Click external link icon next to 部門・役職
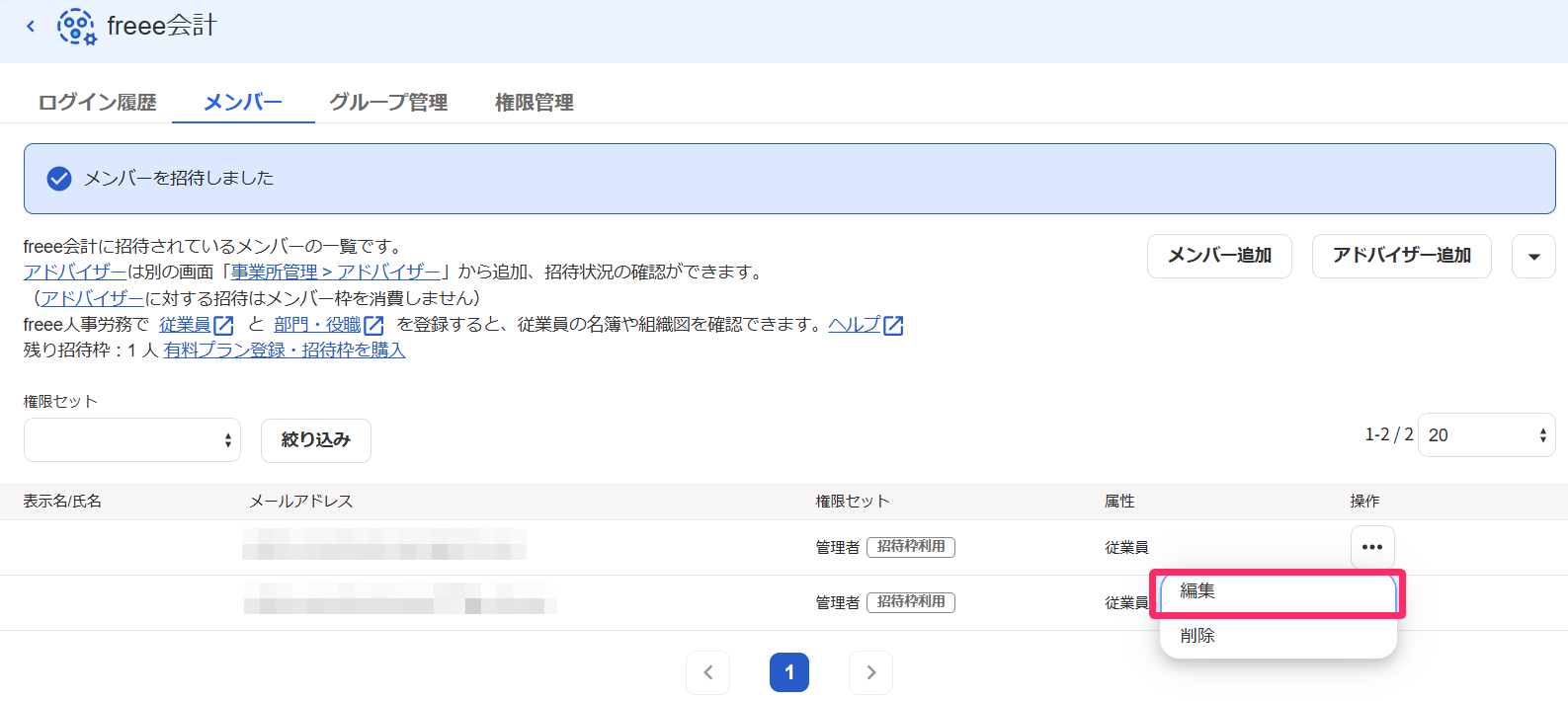Screen dimensions: 1568x701 tap(373, 325)
